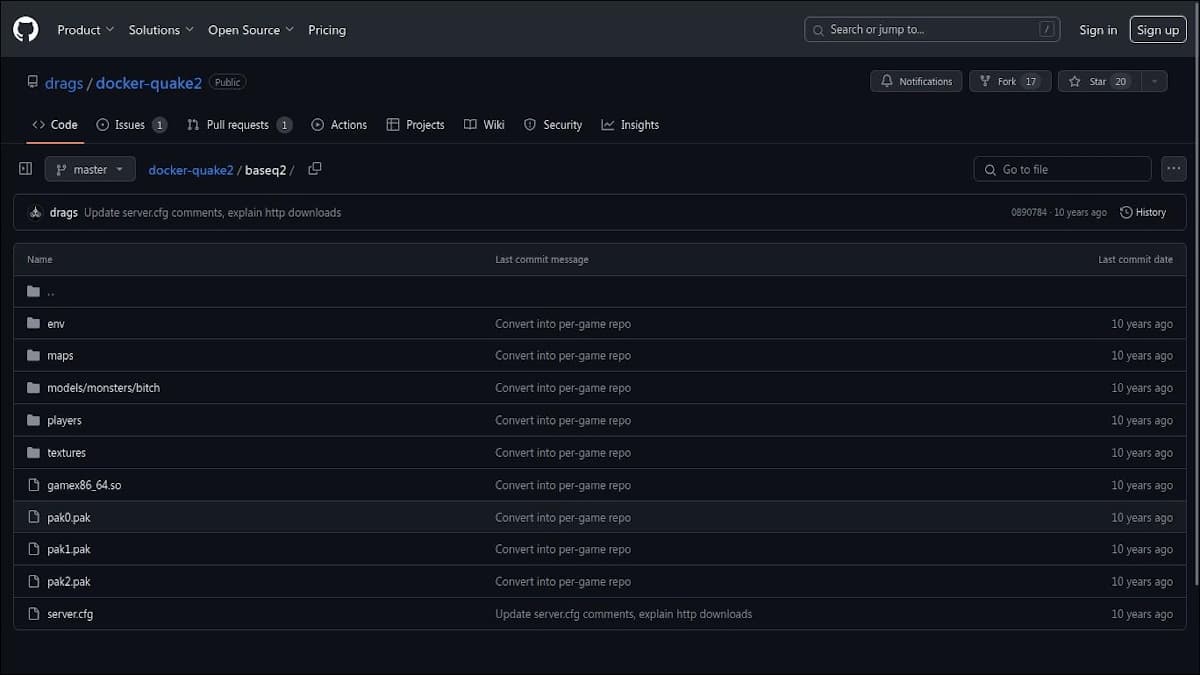Open the env folder
The height and width of the screenshot is (675, 1200).
(55, 324)
